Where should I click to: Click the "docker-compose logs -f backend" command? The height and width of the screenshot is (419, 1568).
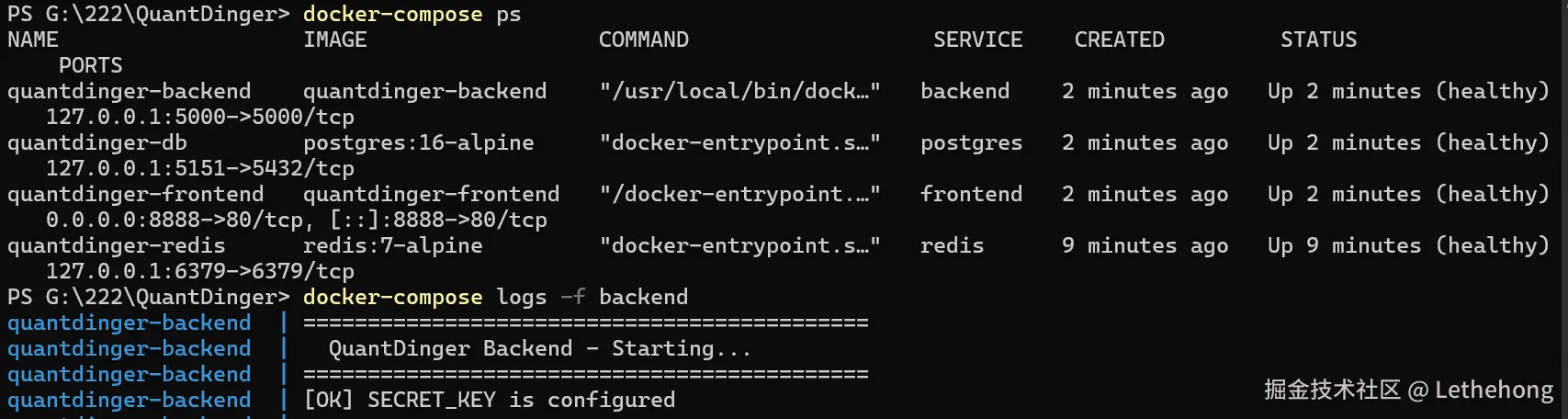pos(495,297)
